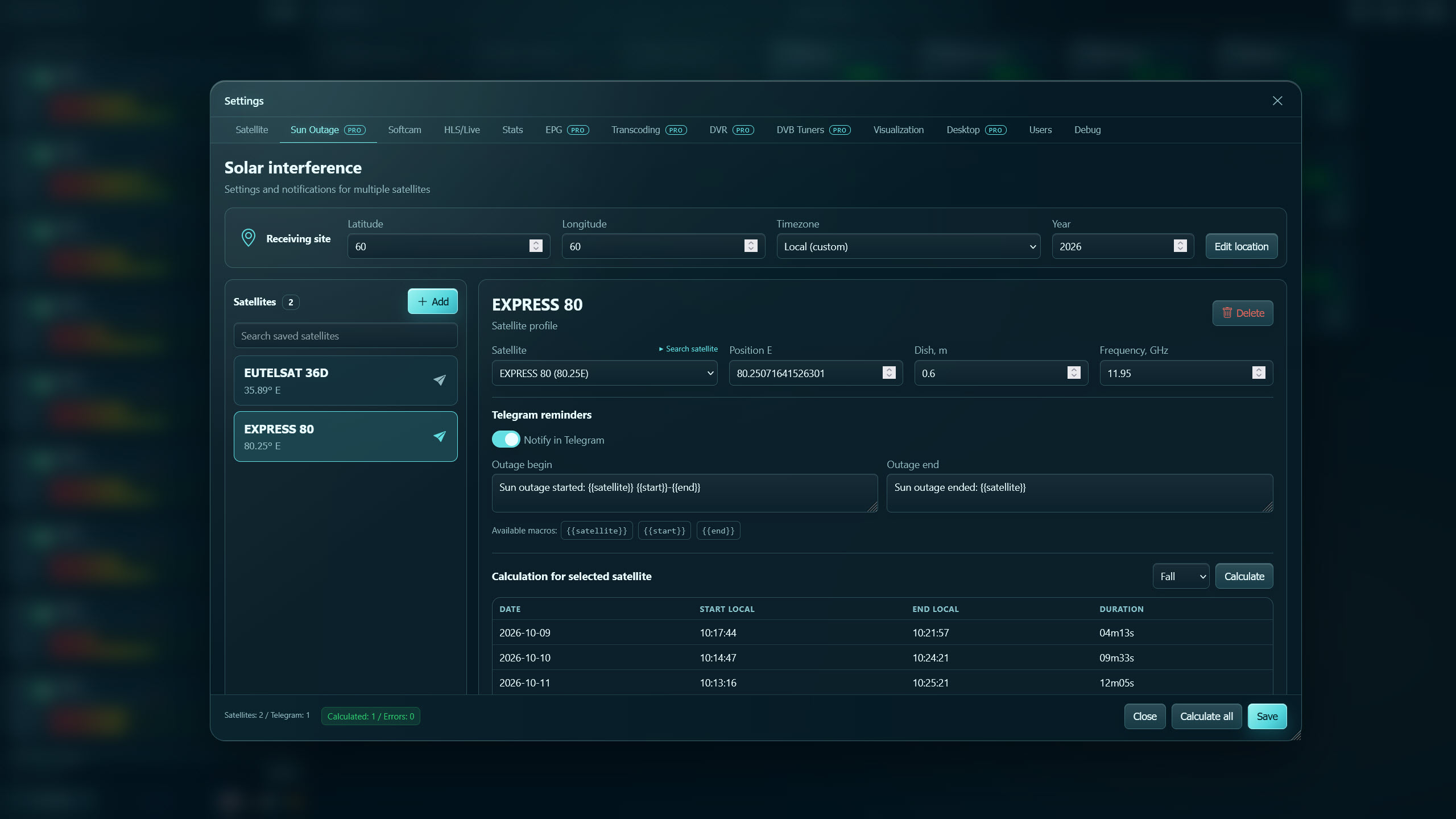Click the {{satellite}} macro chip
Image resolution: width=1456 pixels, height=819 pixels.
click(x=597, y=531)
